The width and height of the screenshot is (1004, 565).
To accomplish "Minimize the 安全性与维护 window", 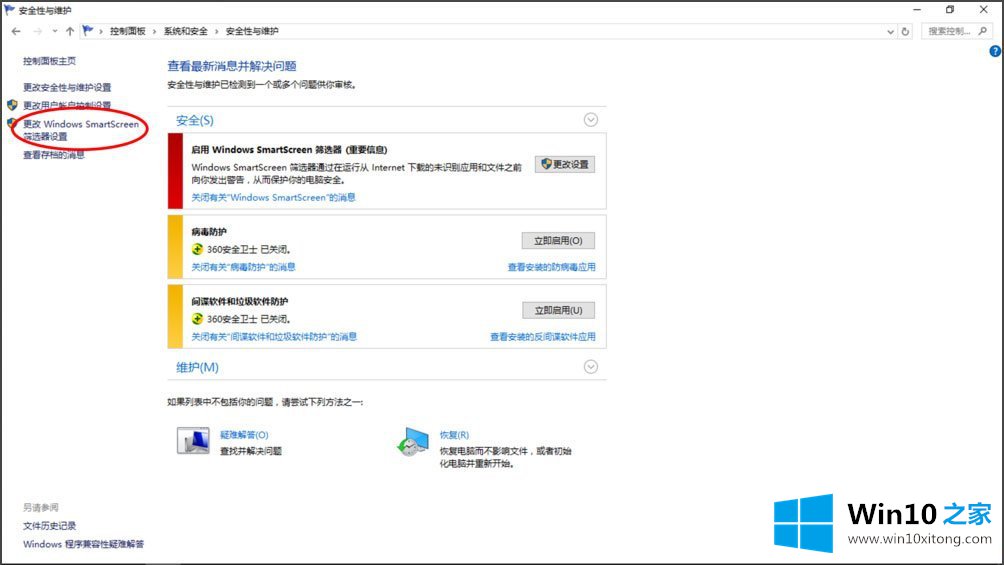I will click(x=917, y=10).
